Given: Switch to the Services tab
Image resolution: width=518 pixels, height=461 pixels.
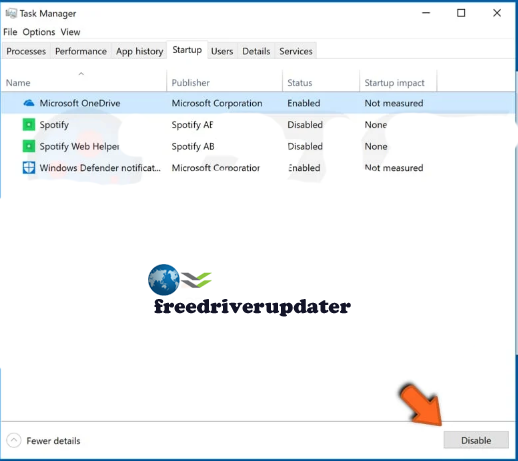Looking at the screenshot, I should pyautogui.click(x=296, y=51).
